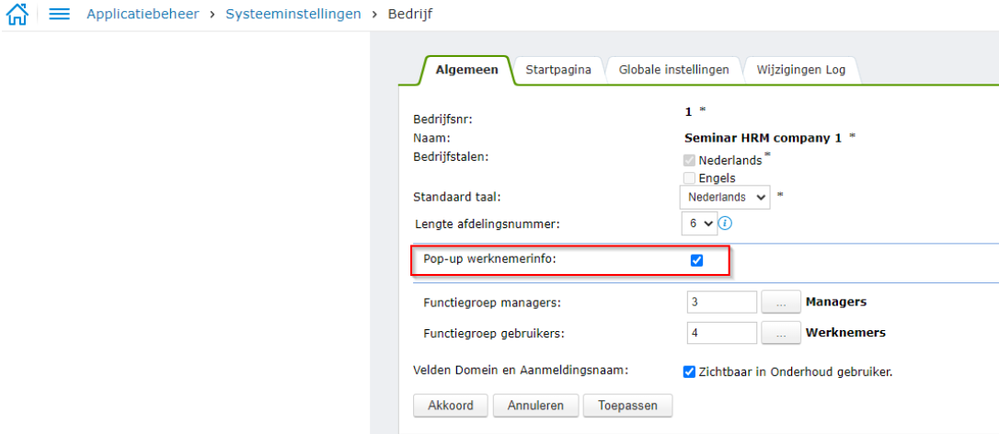This screenshot has width=999, height=434.
Task: Toggle the Engels language checkbox
Action: [690, 178]
